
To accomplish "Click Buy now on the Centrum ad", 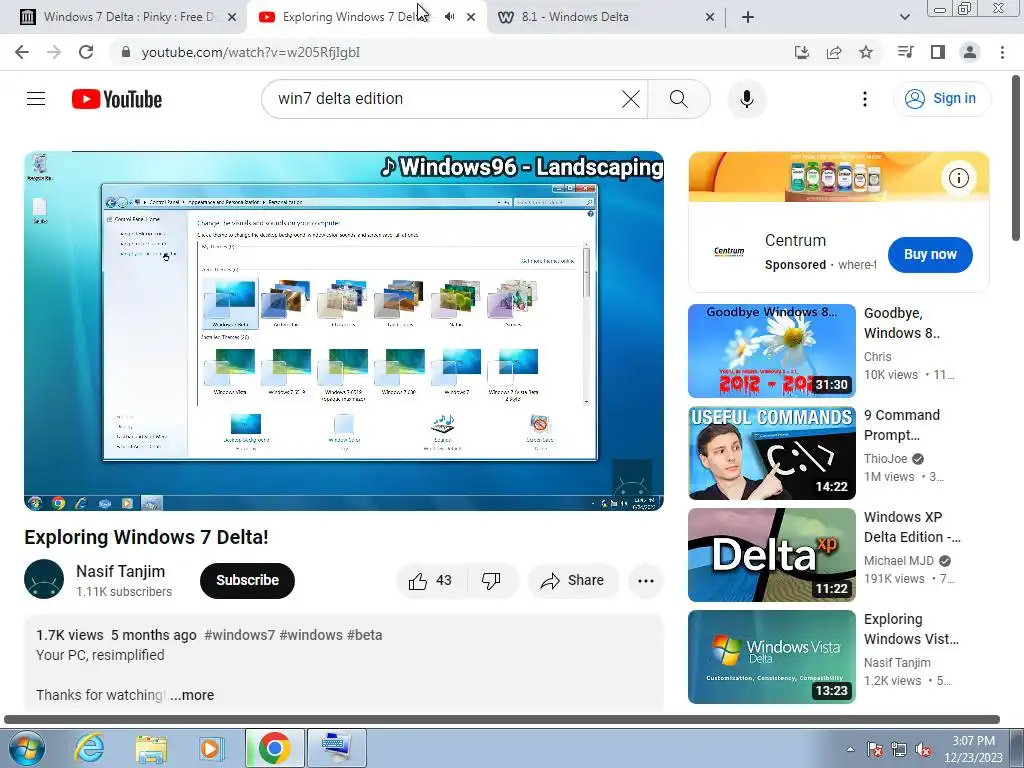I will (x=930, y=254).
